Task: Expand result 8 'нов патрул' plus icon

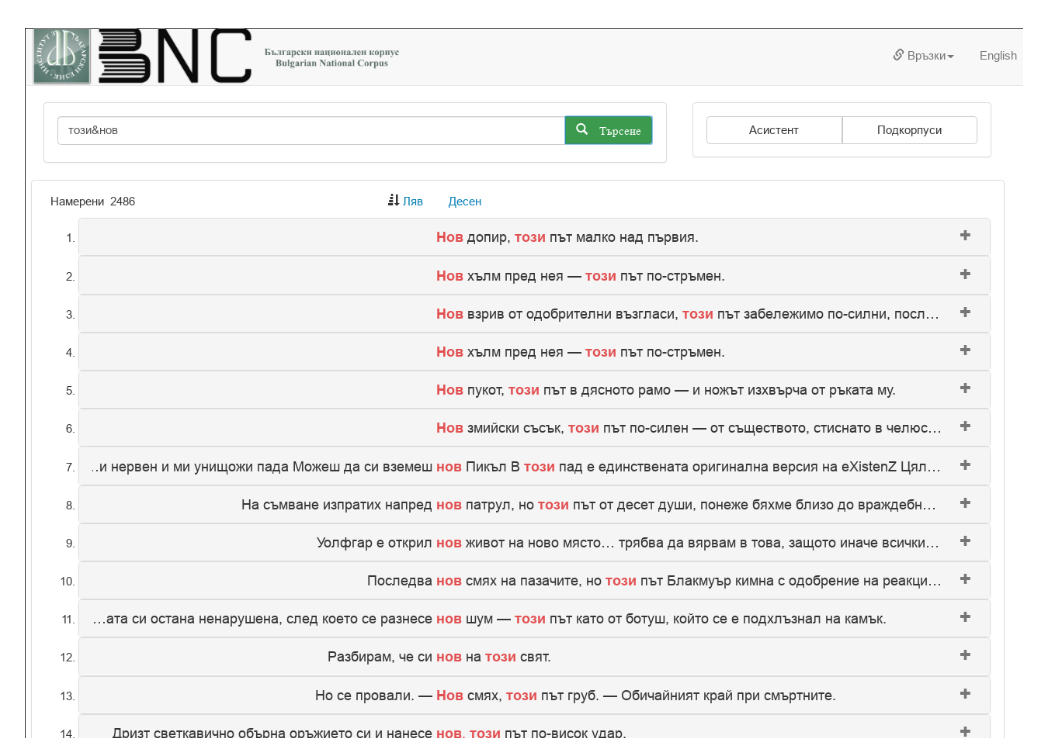Action: tap(965, 503)
